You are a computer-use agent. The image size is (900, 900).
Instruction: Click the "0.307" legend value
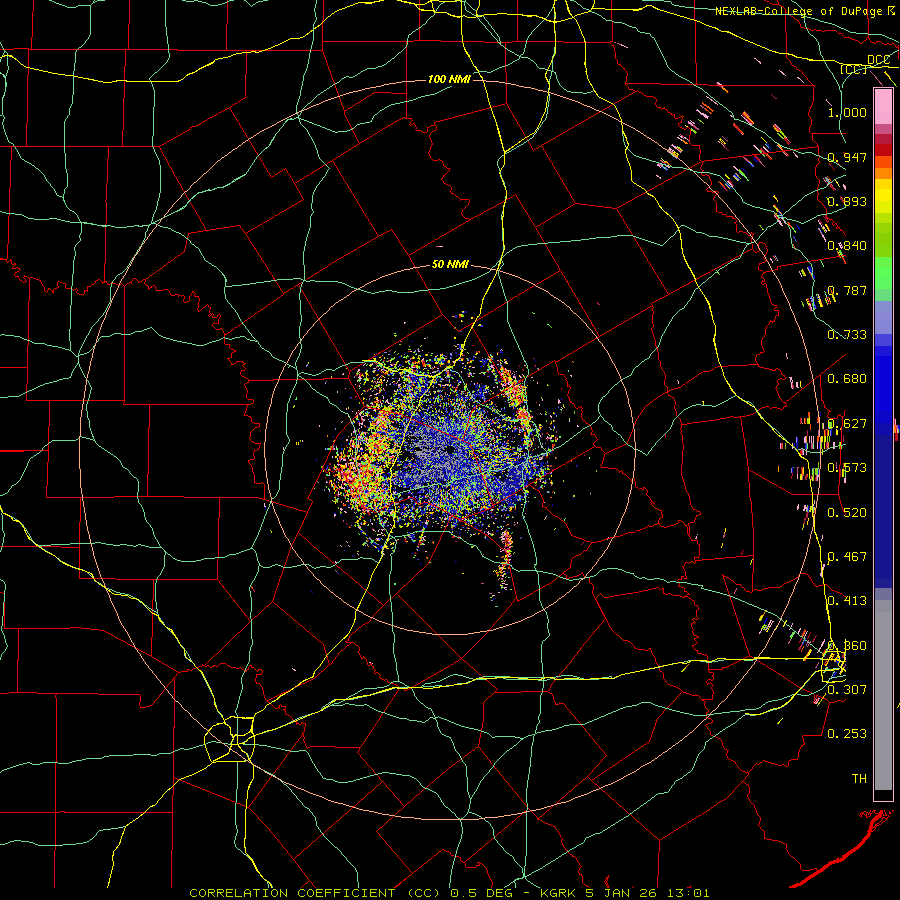pos(847,689)
